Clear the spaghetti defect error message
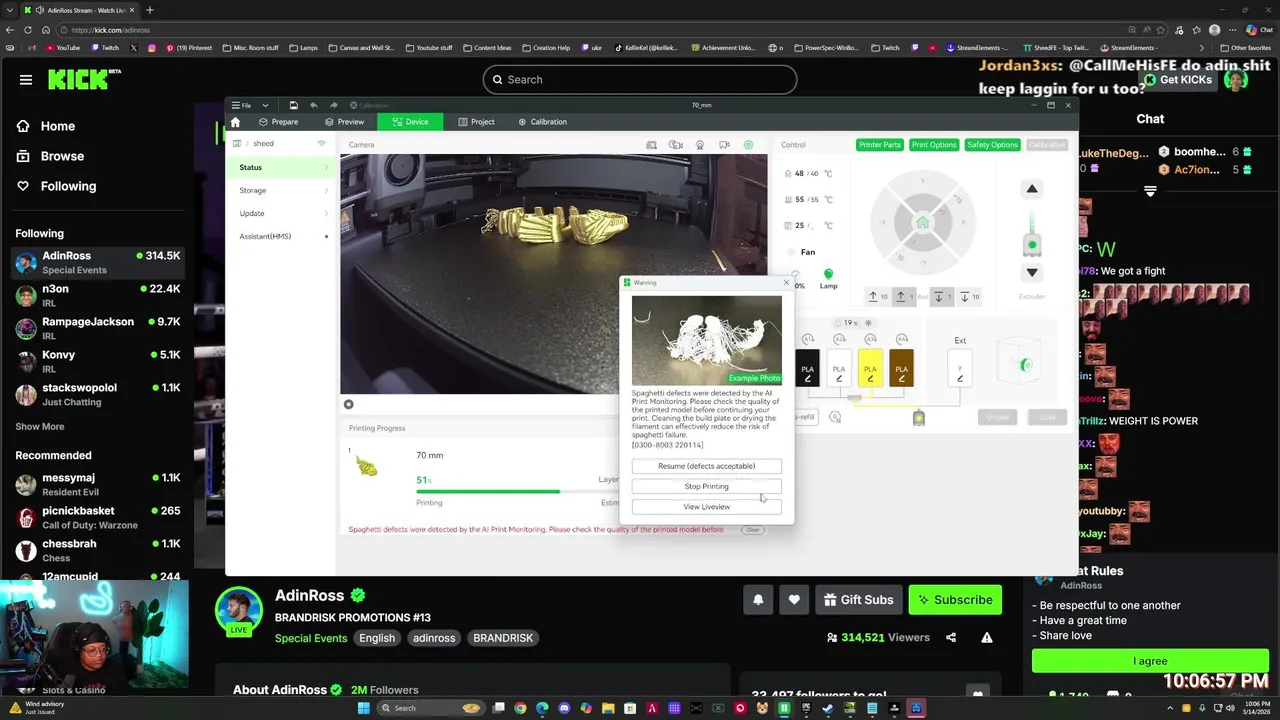This screenshot has height=720, width=1280. (x=753, y=530)
